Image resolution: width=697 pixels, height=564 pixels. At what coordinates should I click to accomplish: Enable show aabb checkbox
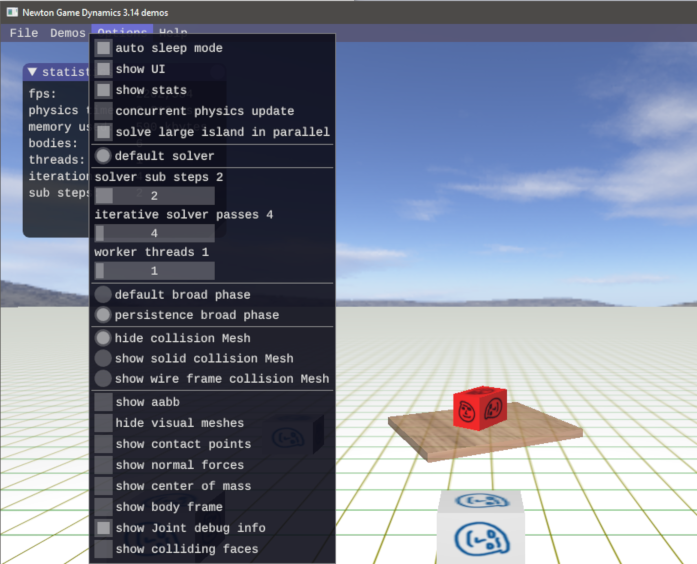[104, 402]
